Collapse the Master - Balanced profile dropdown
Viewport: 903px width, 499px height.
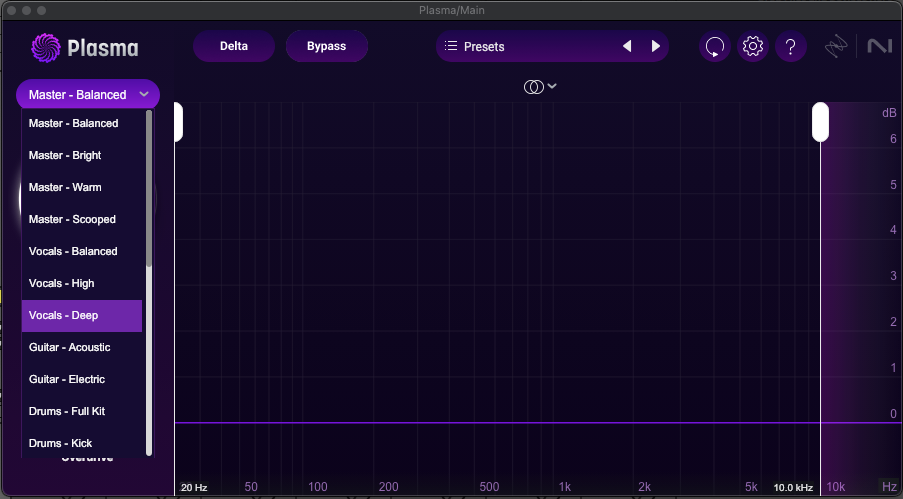(x=88, y=94)
